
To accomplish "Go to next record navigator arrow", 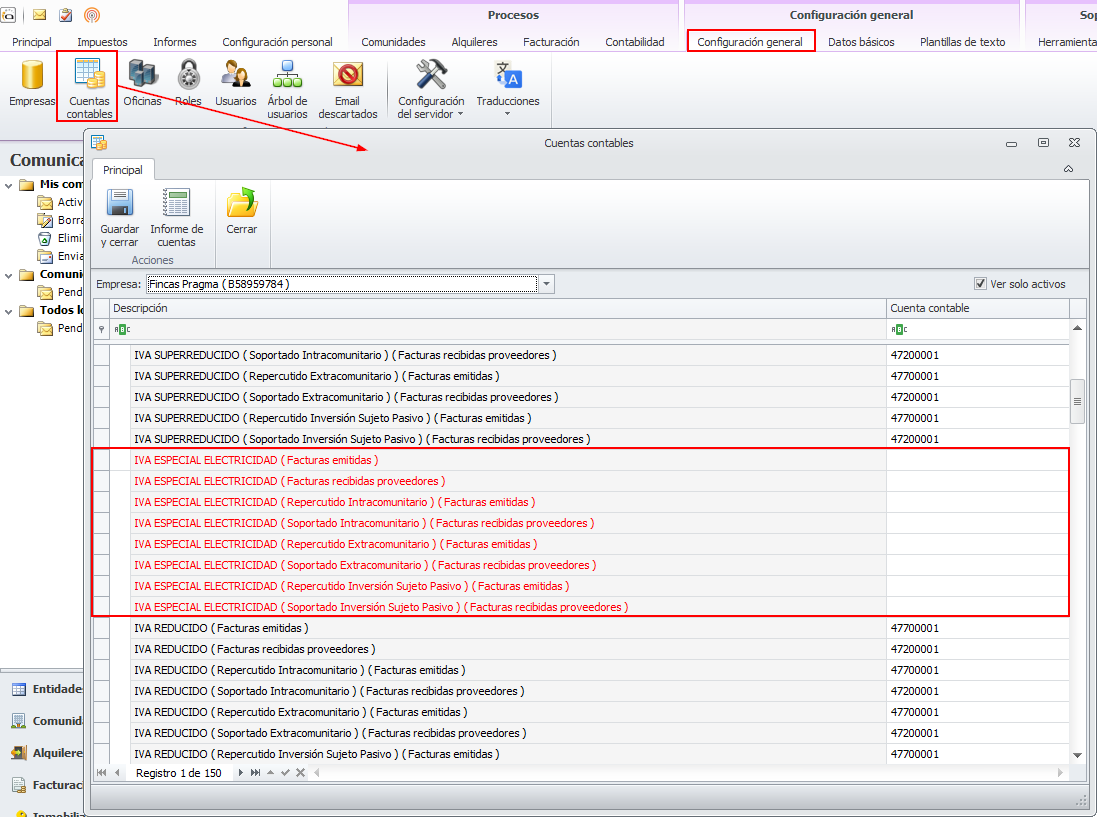I will 241,772.
